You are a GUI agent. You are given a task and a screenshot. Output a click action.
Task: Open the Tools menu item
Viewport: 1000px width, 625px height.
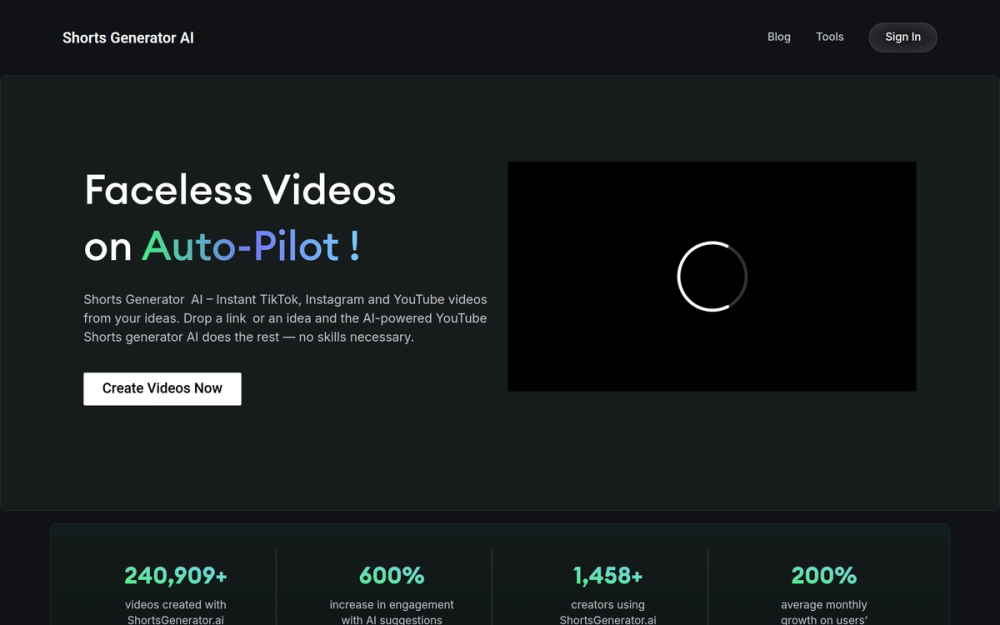[829, 37]
